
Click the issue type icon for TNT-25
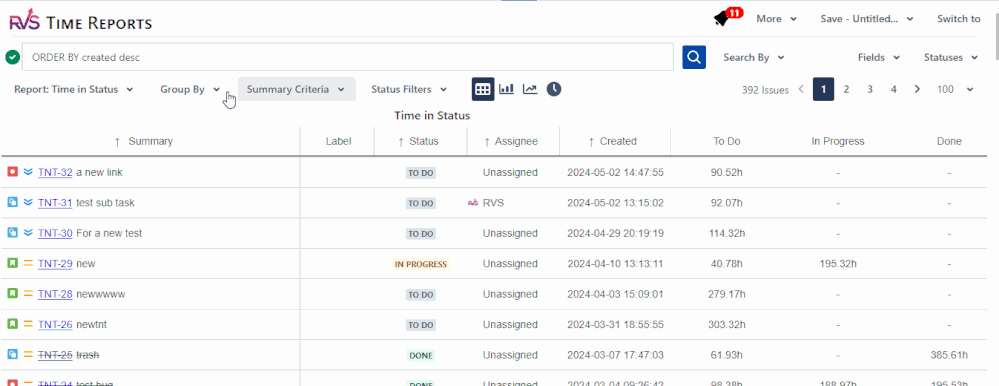[x=12, y=355]
